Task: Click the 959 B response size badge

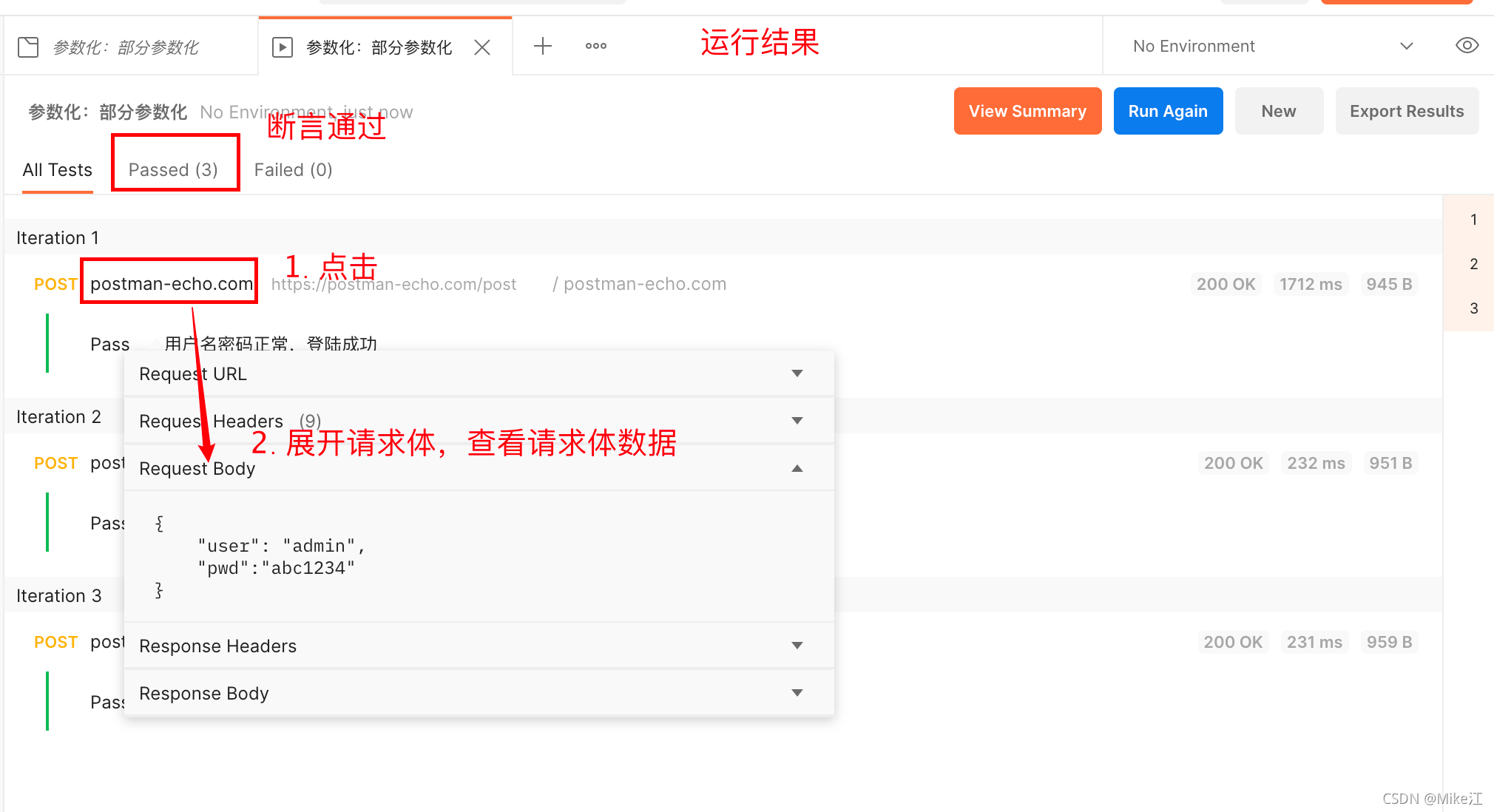Action: click(x=1389, y=642)
